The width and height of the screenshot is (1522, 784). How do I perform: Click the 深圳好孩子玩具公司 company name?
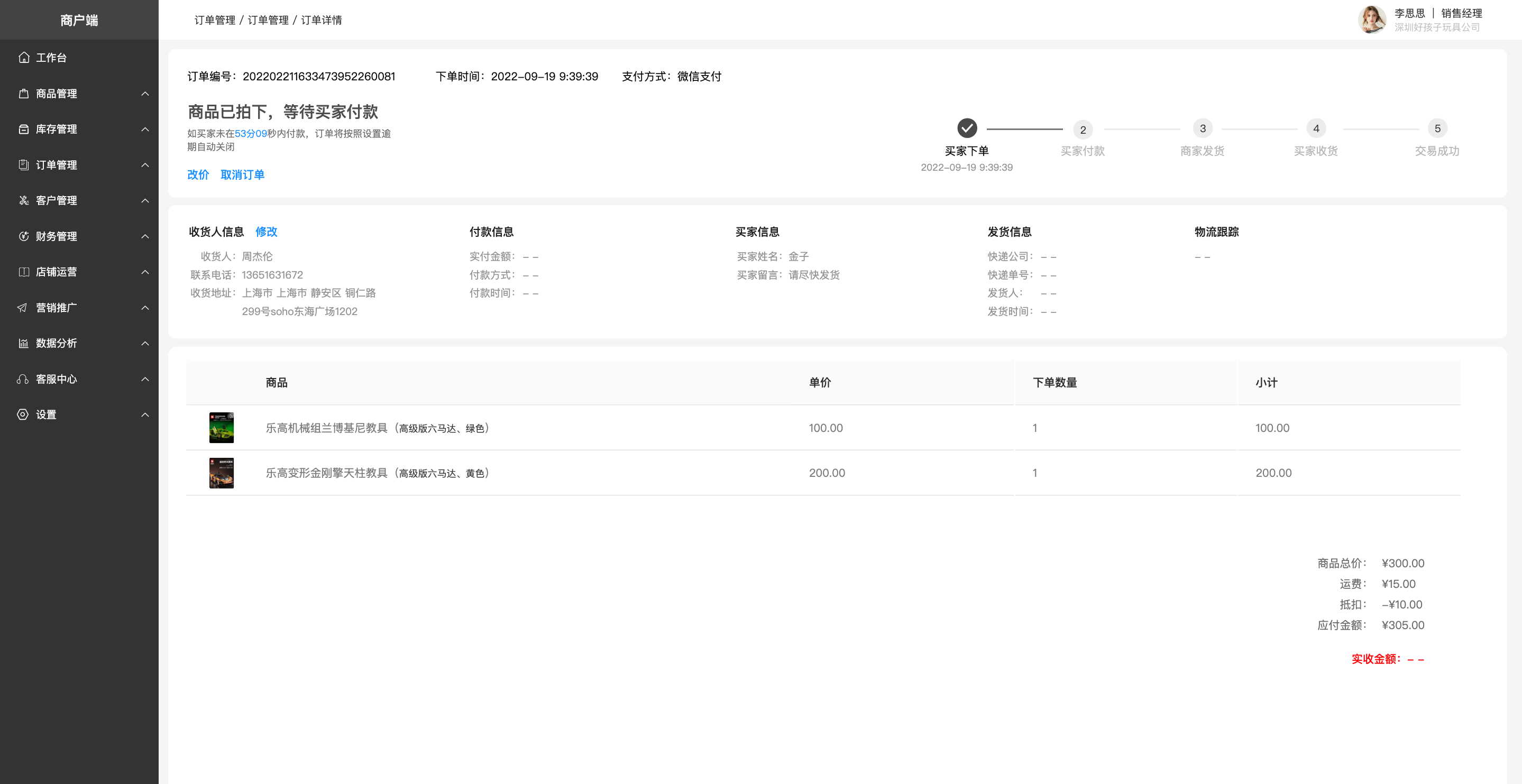point(1437,27)
